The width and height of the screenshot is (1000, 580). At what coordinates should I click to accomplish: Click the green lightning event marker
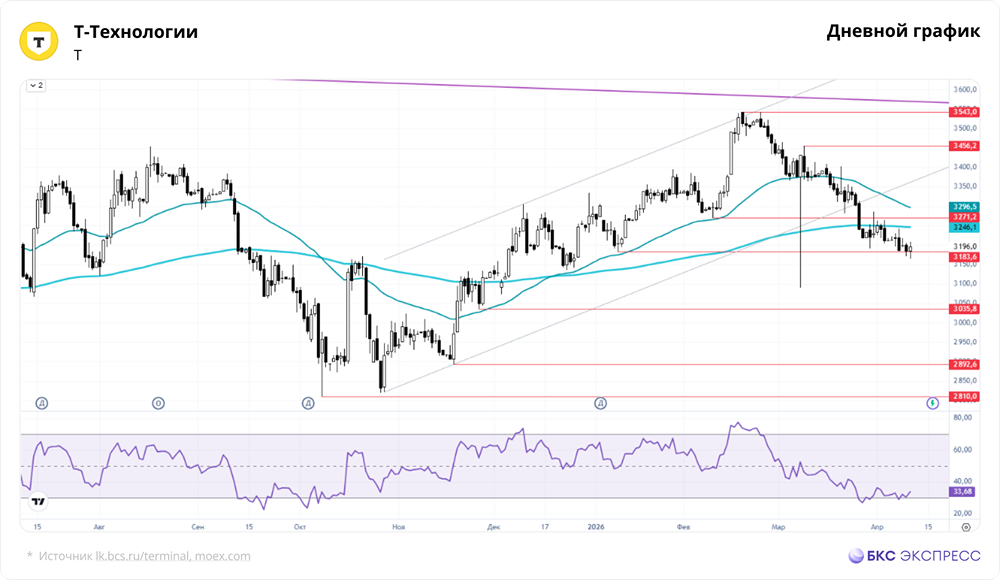(x=932, y=403)
